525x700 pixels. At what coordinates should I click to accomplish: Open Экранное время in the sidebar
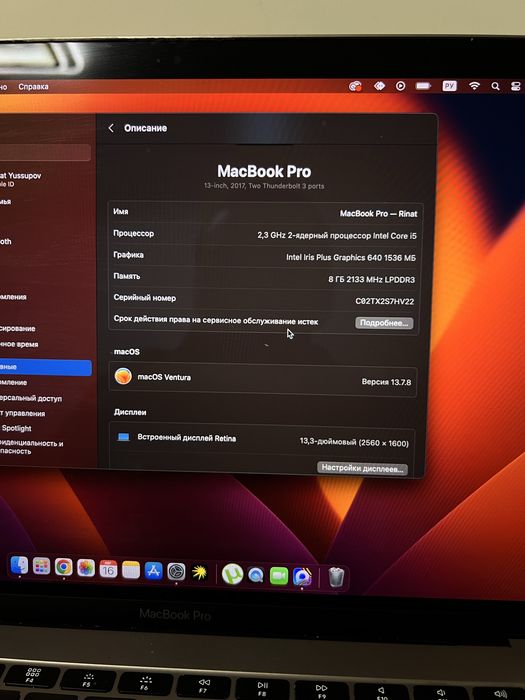pyautogui.click(x=19, y=344)
